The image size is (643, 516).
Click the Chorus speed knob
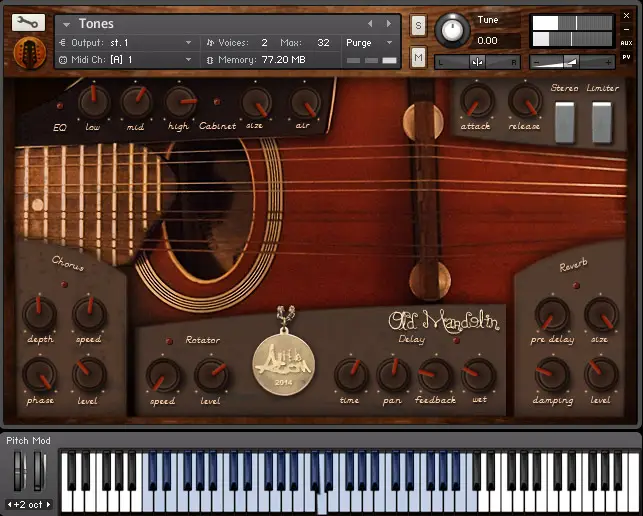[89, 315]
